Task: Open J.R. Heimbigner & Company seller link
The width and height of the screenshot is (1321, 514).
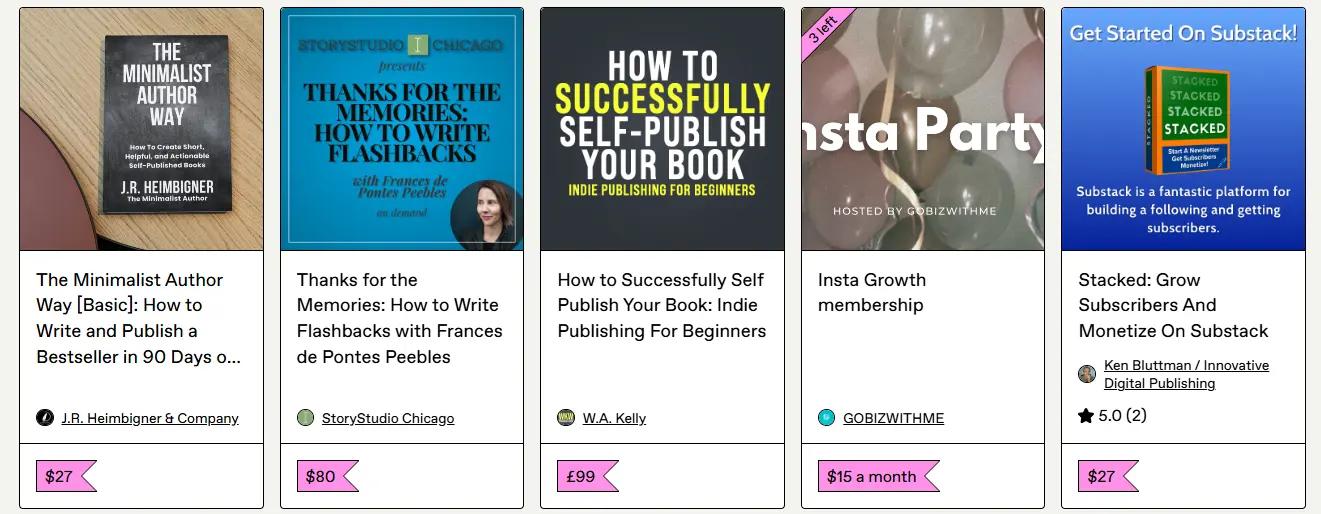Action: tap(150, 418)
